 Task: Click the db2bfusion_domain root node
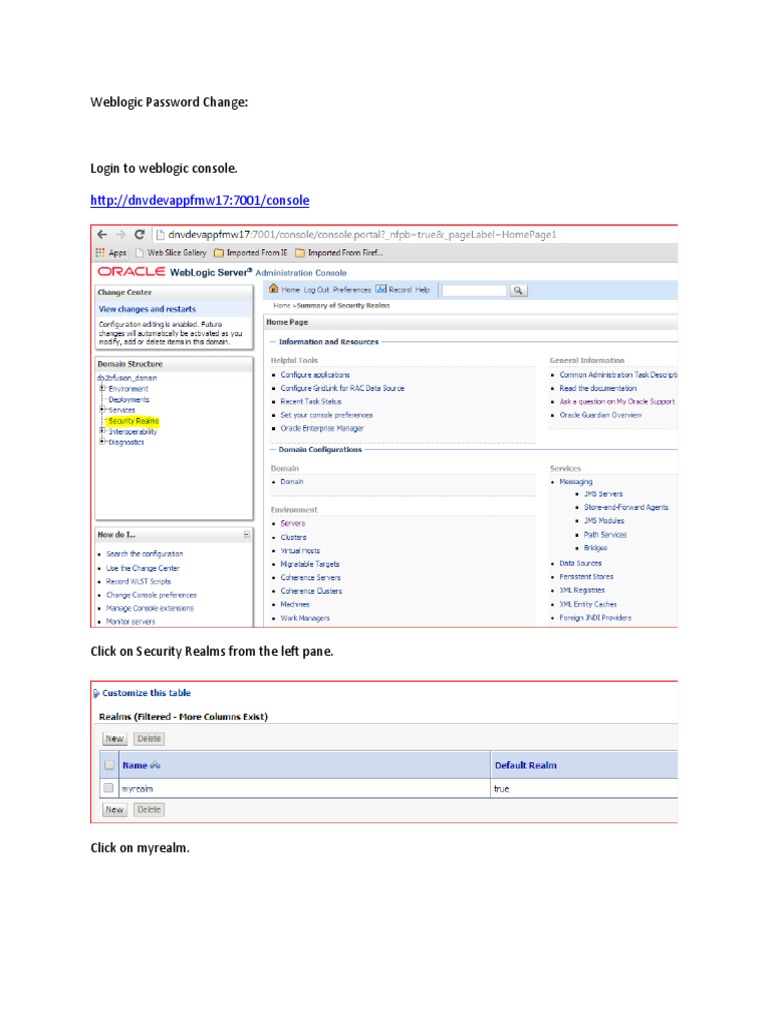click(127, 377)
